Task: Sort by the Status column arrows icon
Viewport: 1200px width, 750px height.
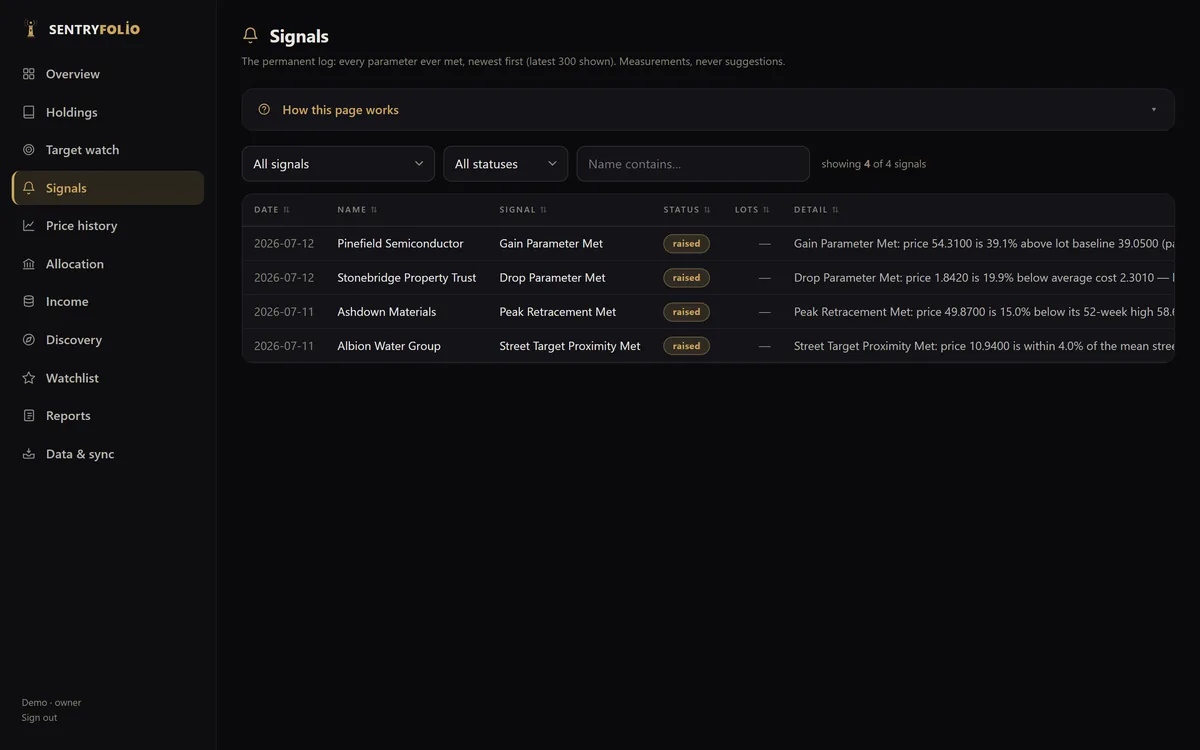Action: click(x=707, y=210)
